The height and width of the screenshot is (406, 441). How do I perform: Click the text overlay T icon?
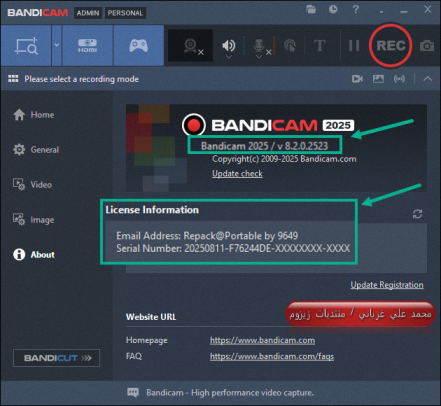pyautogui.click(x=319, y=46)
